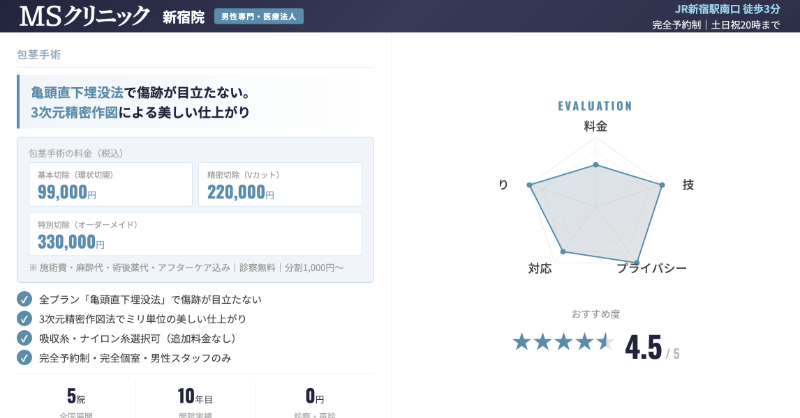
Task: Click checkmark icon beside 完全予約制・完全個室
Action: 25,357
